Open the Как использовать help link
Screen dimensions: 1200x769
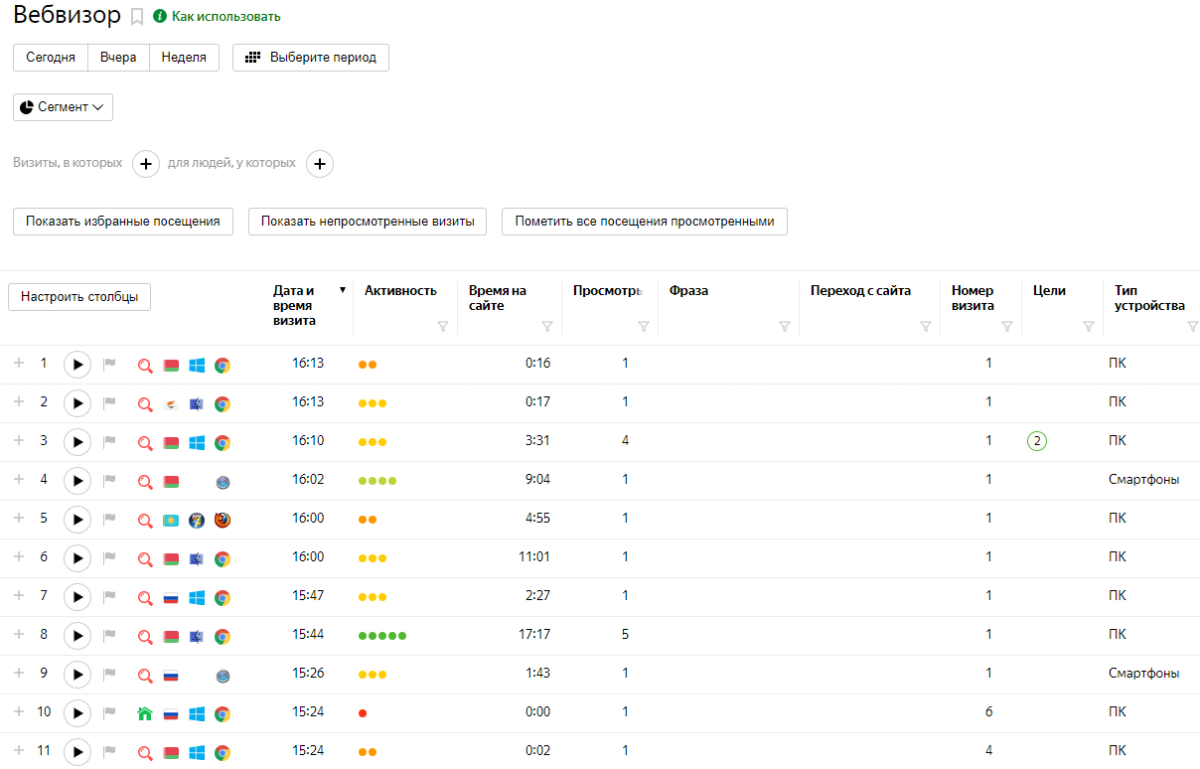(x=225, y=17)
